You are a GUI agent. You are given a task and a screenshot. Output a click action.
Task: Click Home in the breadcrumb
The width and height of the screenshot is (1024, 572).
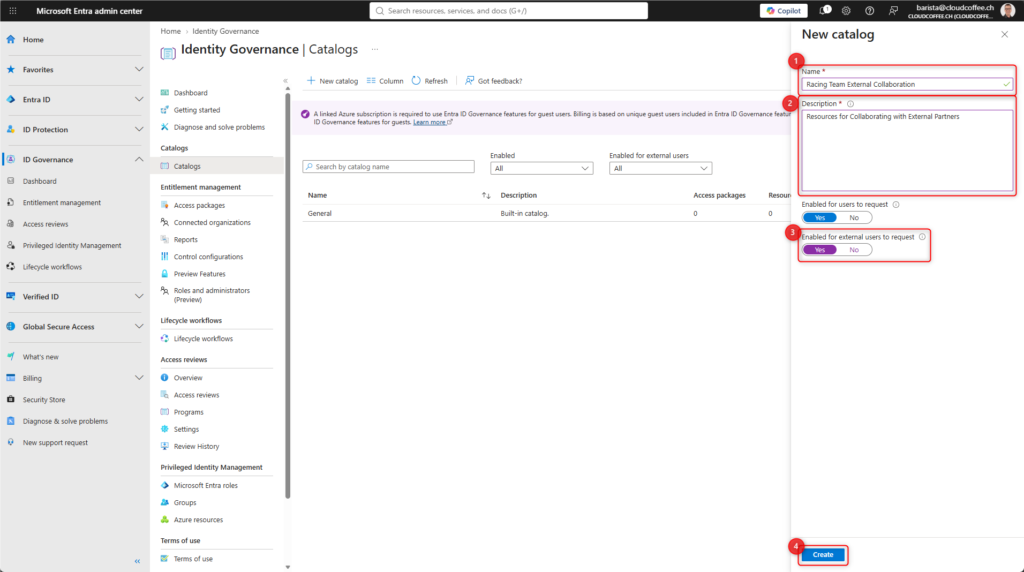[x=170, y=31]
